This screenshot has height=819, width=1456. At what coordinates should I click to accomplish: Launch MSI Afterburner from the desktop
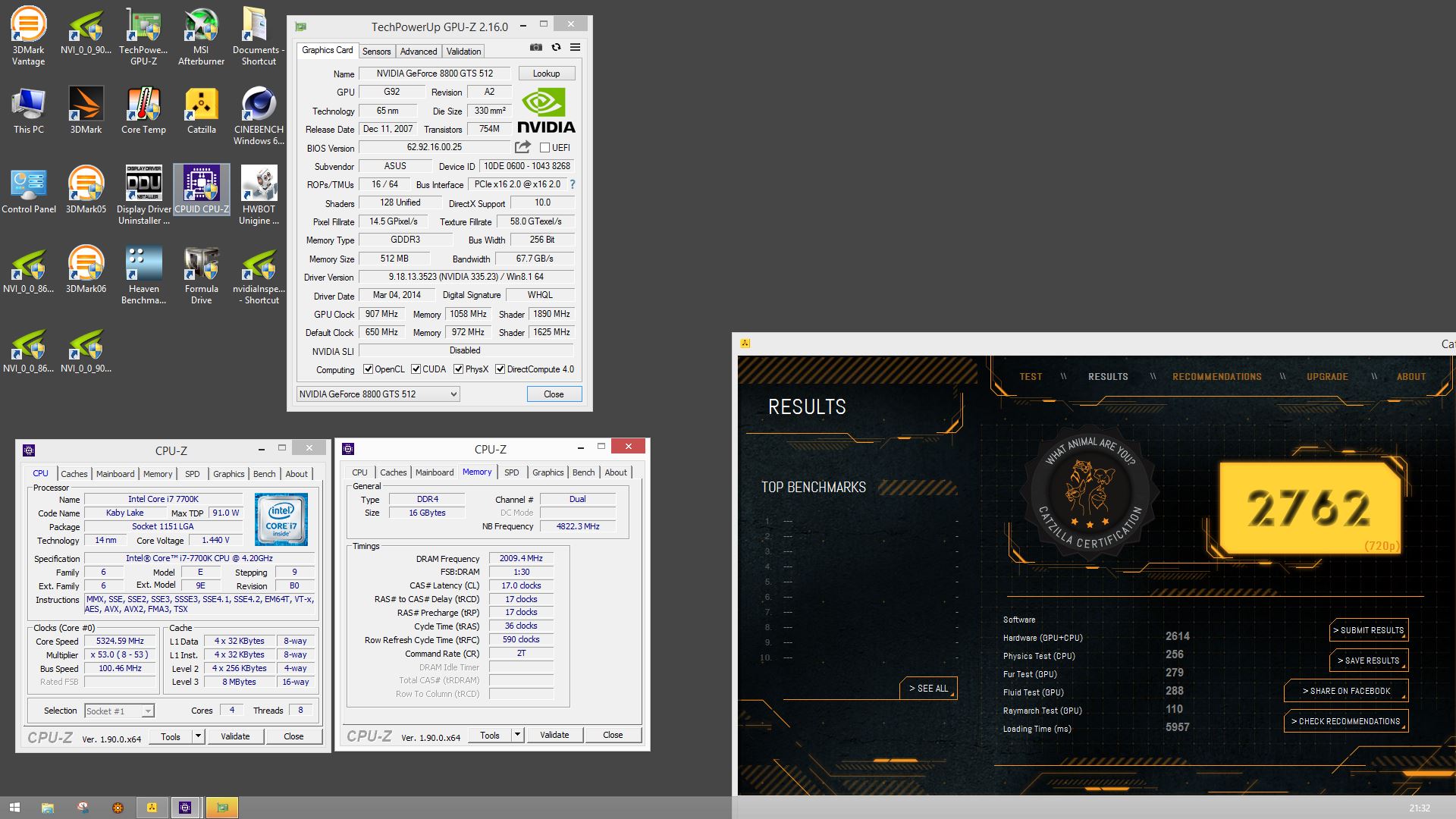point(201,36)
